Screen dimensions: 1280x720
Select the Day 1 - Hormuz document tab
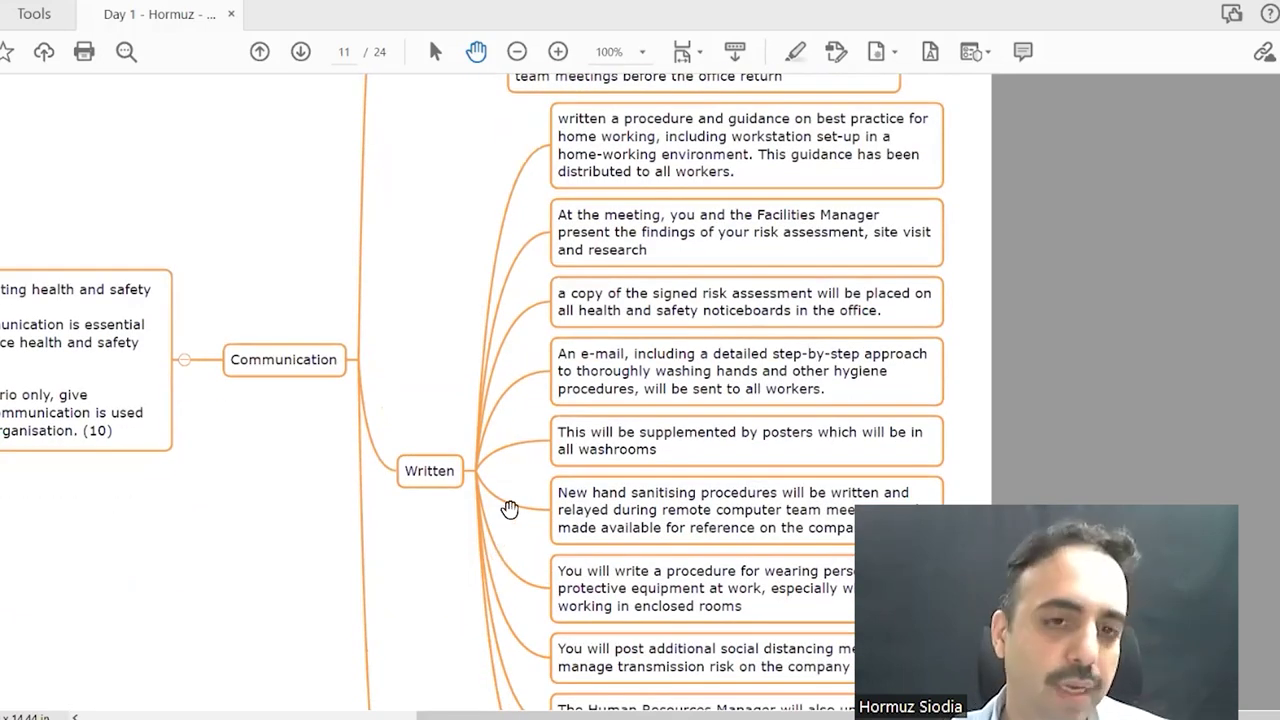click(160, 14)
